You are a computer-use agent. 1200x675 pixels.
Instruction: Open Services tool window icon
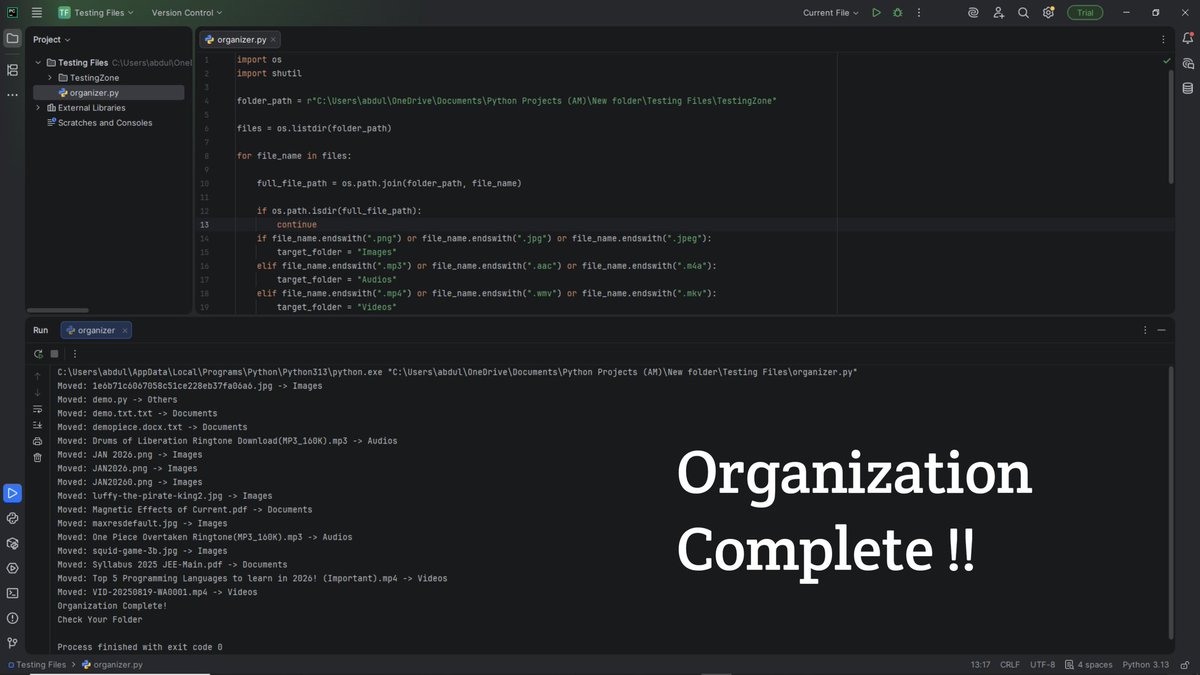click(x=12, y=567)
